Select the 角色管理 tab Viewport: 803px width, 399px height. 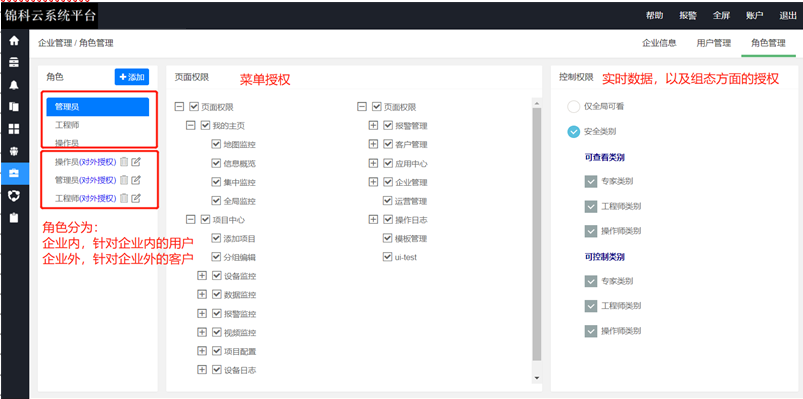[x=768, y=43]
